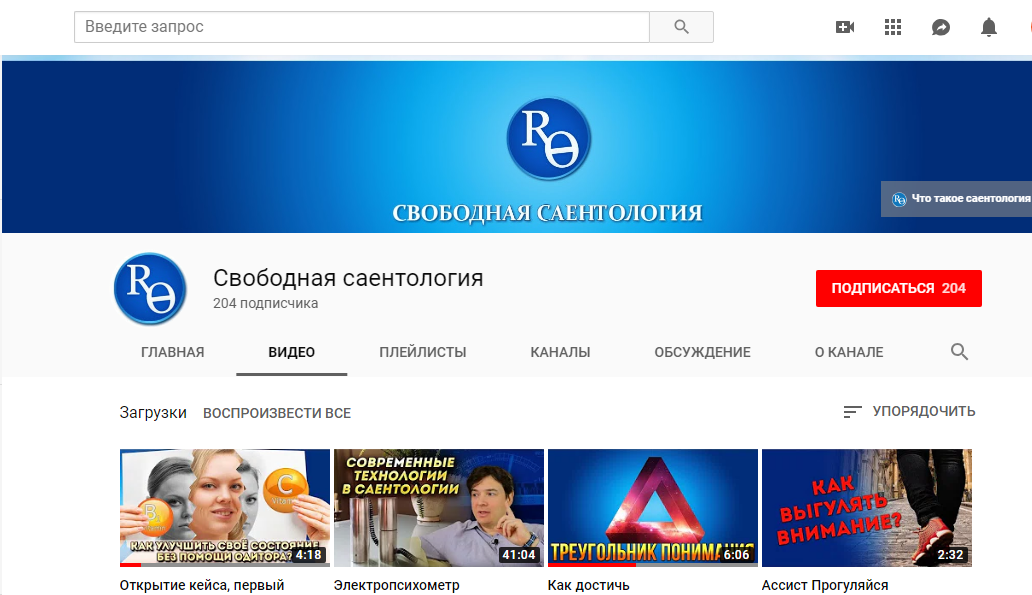Click the Ассист Прогуляйся video title

click(825, 585)
